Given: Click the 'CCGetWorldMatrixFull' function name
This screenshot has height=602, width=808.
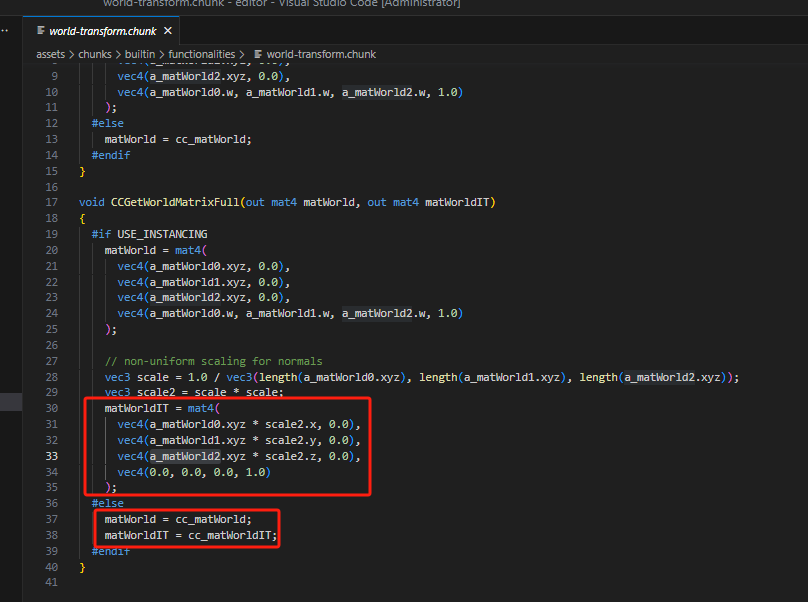Looking at the screenshot, I should (175, 202).
